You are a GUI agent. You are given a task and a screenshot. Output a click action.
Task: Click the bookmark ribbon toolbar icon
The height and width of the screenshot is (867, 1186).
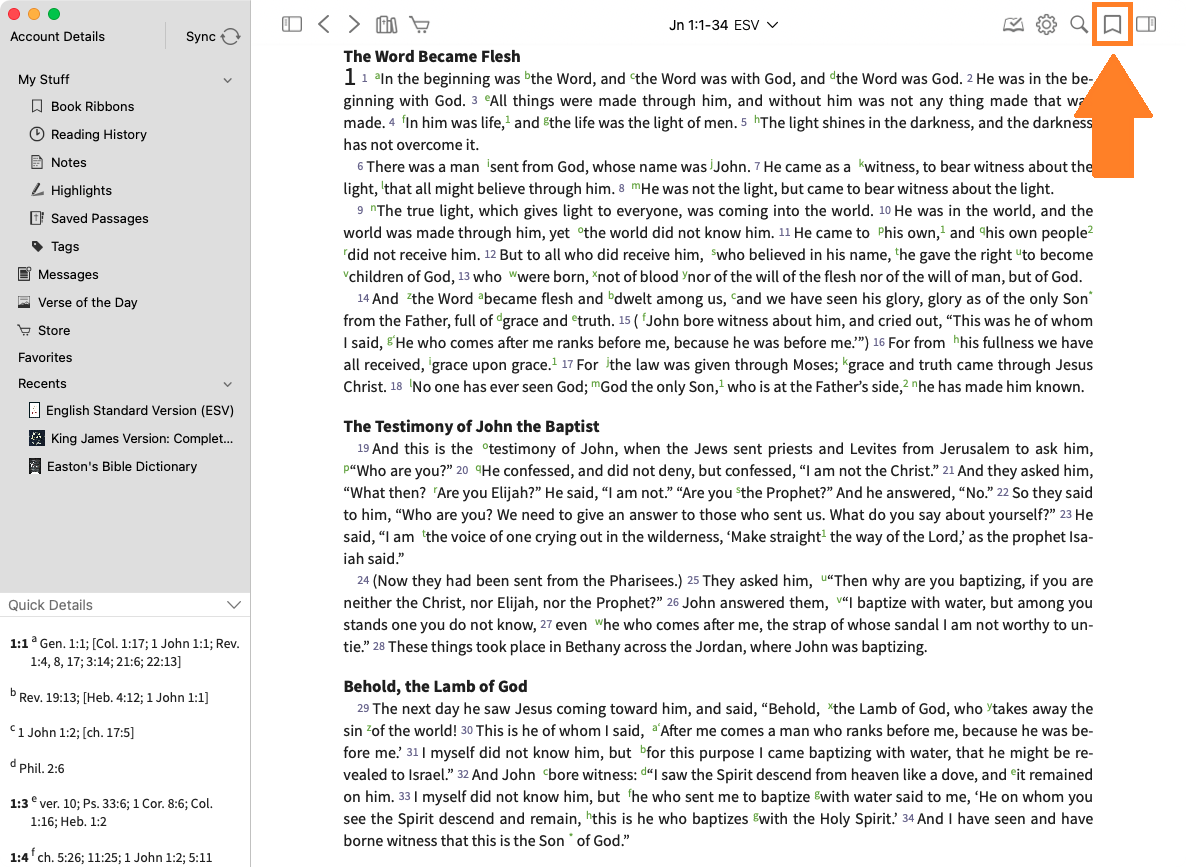pos(1112,25)
